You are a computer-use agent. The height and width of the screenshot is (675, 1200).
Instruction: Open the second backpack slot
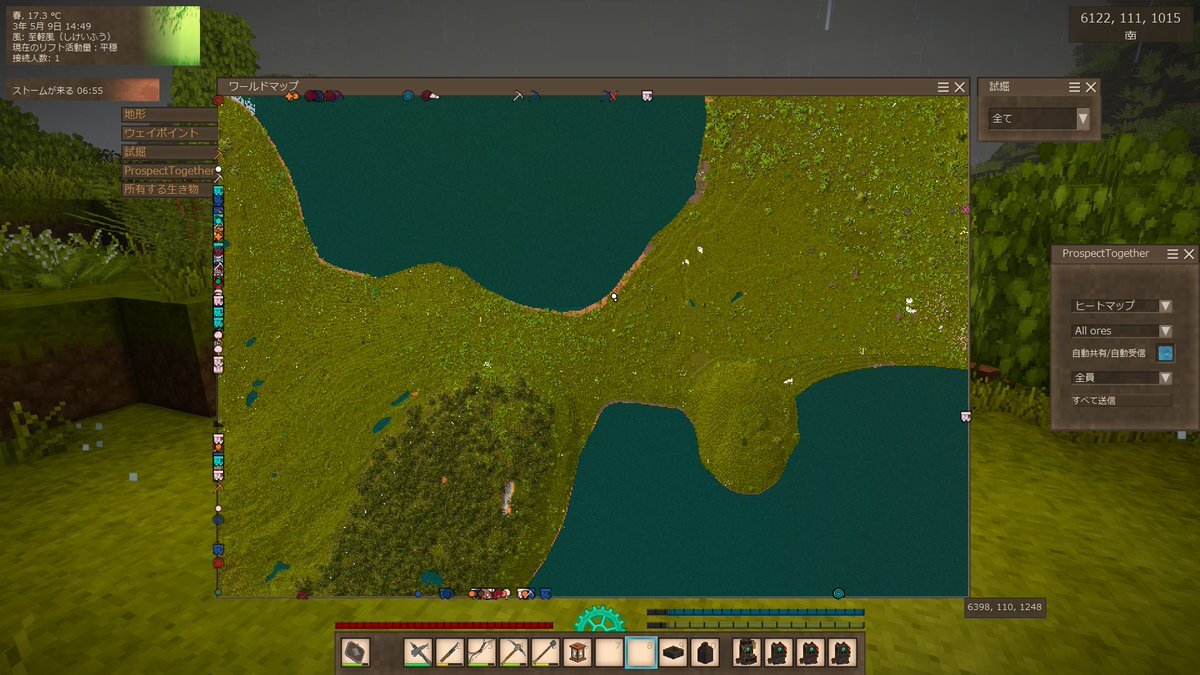click(x=779, y=653)
